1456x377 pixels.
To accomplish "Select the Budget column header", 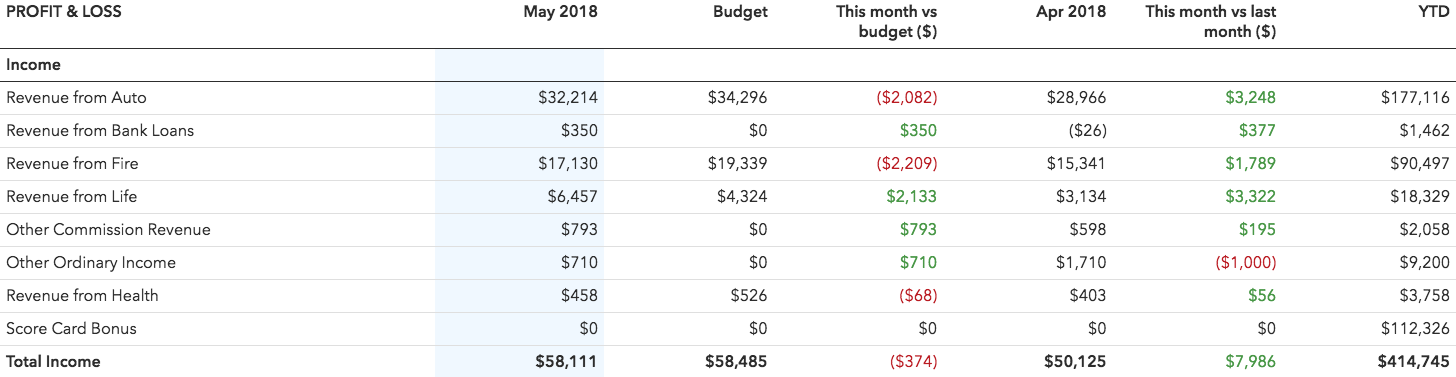I will [740, 12].
